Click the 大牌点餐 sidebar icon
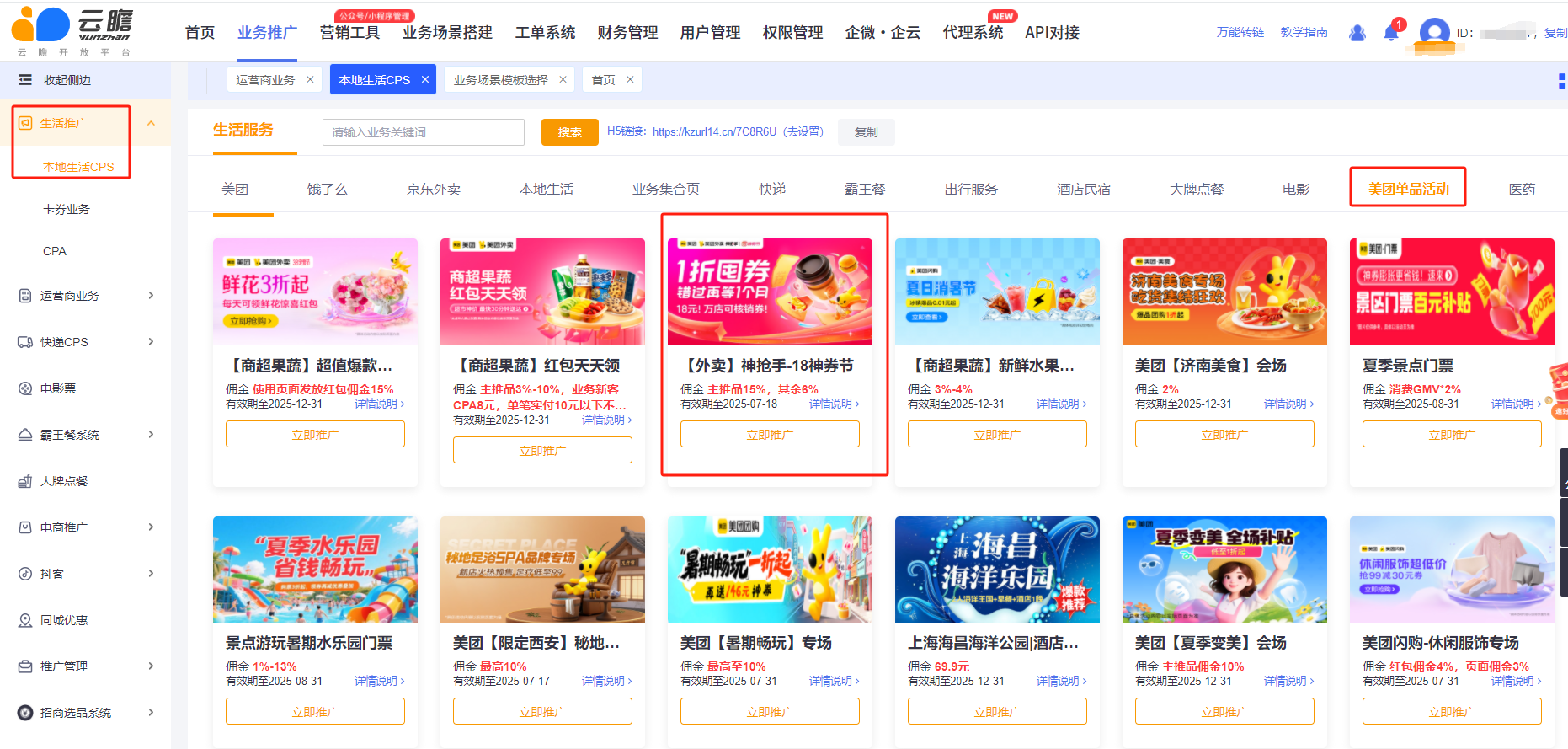The image size is (1568, 749). point(25,481)
